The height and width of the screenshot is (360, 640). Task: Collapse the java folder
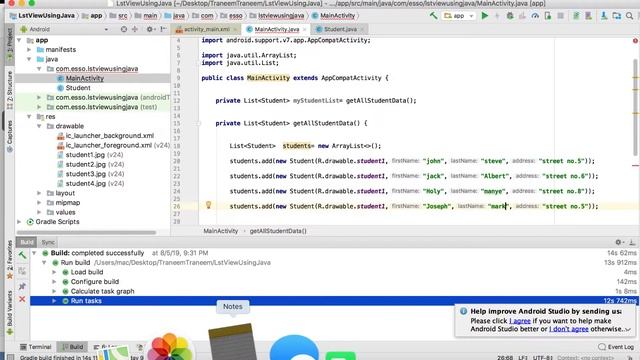tap(29, 59)
